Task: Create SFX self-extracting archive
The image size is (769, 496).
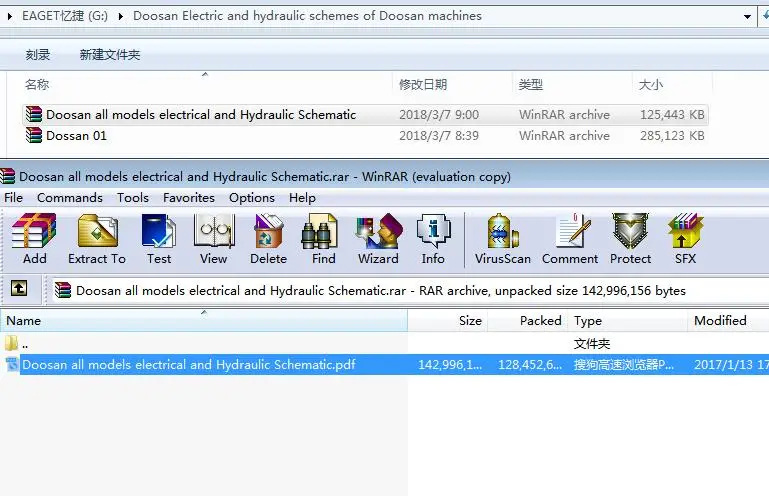Action: tap(686, 239)
